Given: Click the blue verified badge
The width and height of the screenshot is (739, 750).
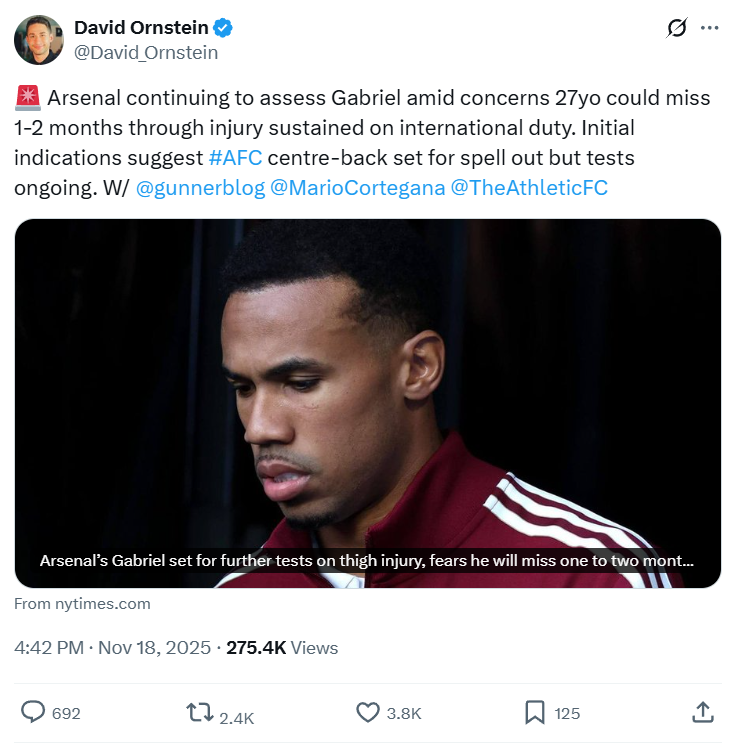Looking at the screenshot, I should point(224,28).
